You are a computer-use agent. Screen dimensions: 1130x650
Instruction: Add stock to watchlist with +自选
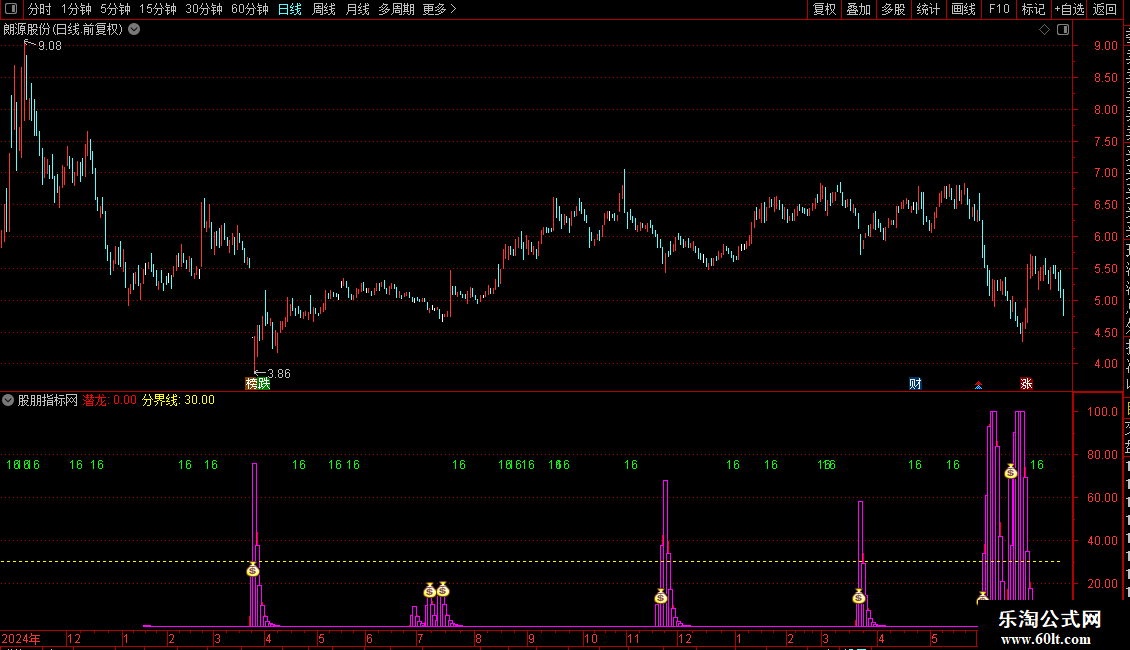point(1069,9)
